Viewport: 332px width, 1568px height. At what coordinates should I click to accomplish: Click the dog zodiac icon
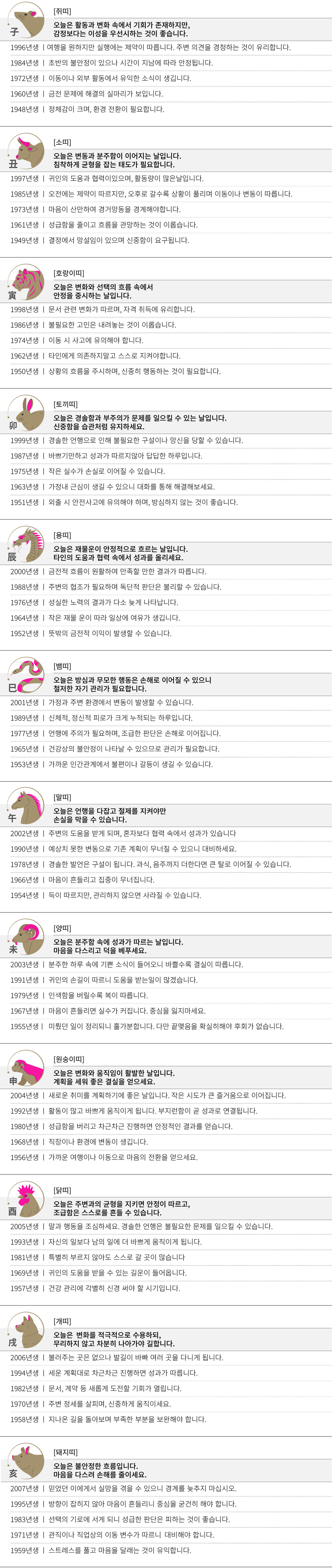coord(26,1329)
